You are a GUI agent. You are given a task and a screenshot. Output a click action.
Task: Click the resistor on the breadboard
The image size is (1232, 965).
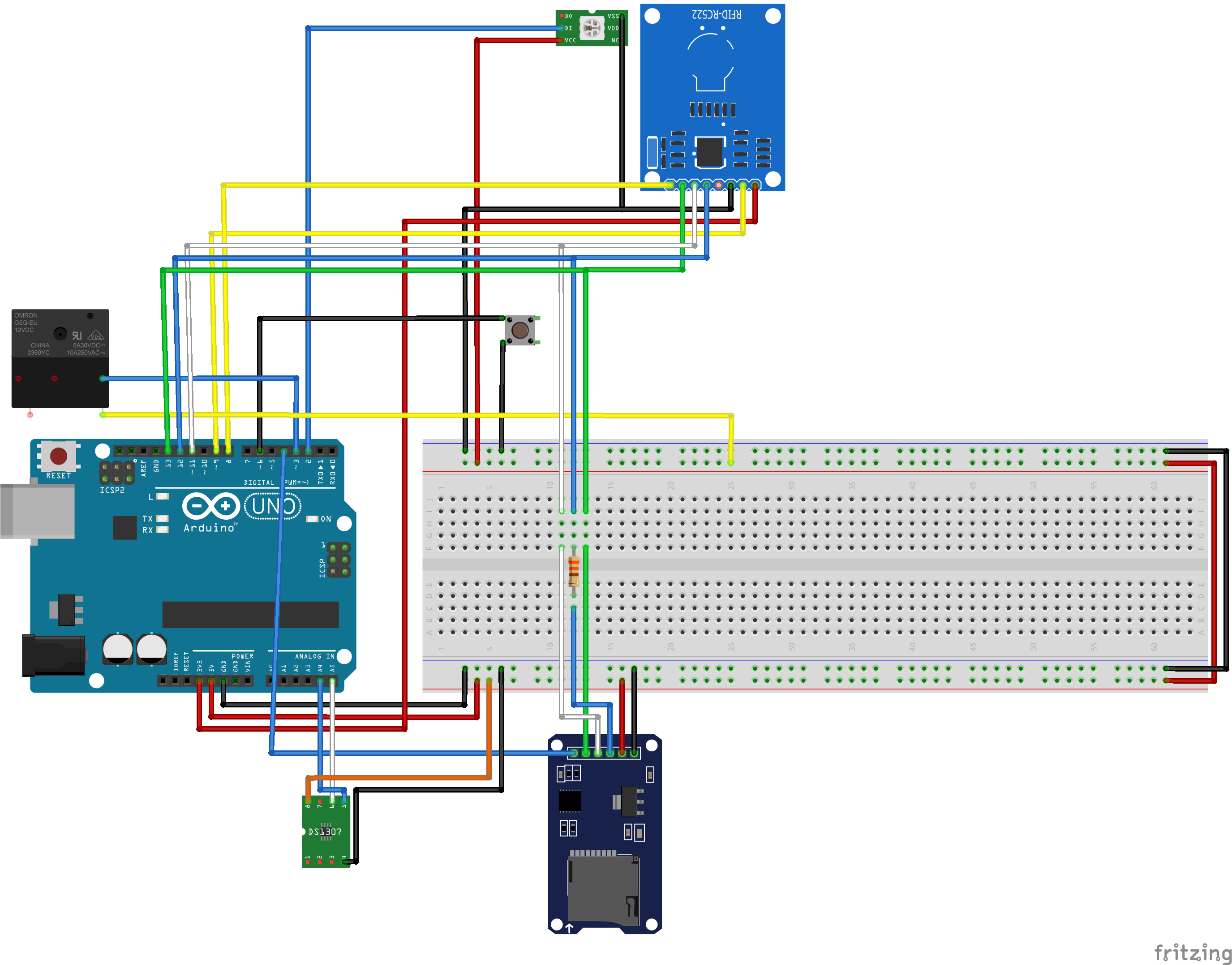(x=574, y=571)
